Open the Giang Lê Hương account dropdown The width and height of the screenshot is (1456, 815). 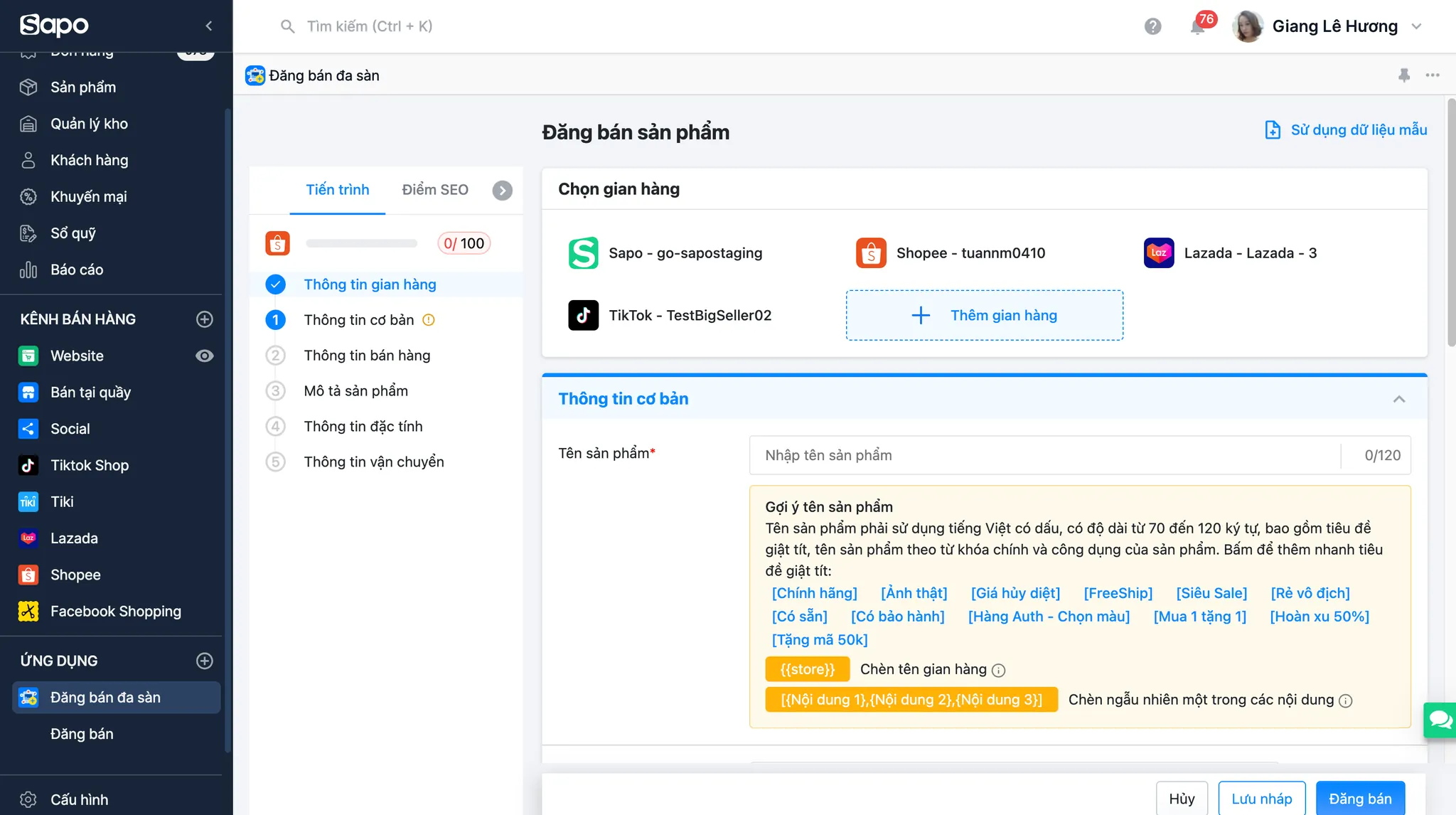(1416, 26)
